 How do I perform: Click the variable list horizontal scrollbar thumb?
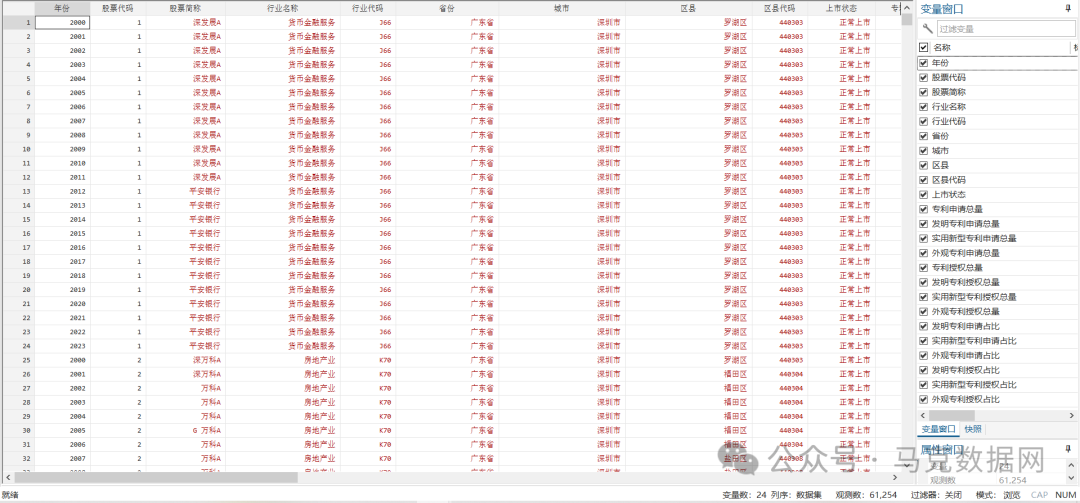pyautogui.click(x=951, y=415)
